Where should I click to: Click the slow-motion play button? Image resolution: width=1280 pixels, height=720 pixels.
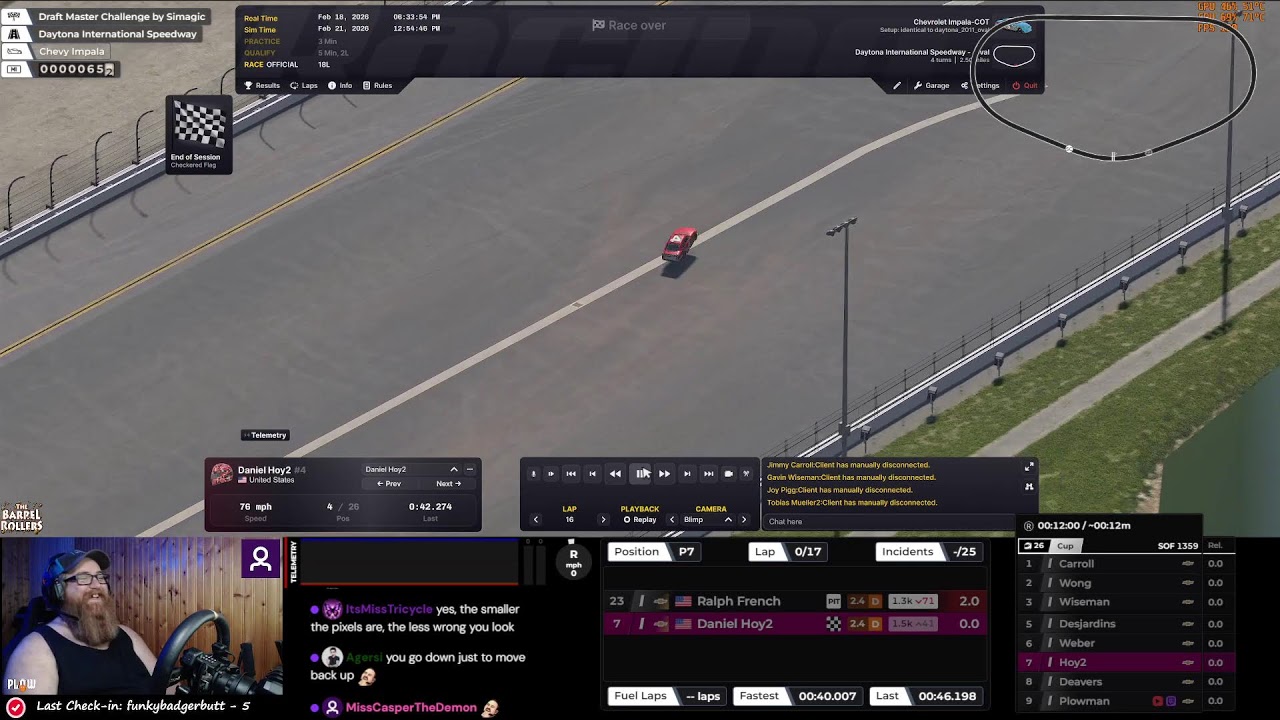tap(550, 474)
